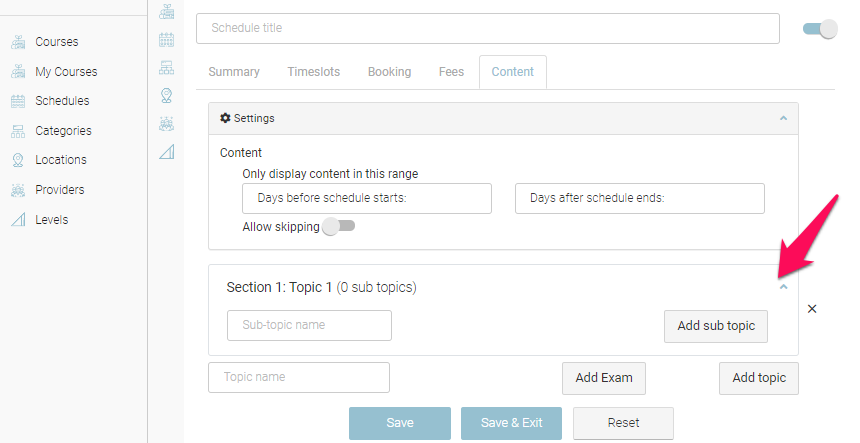Click the Levels icon in sidebar
This screenshot has height=443, width=860.
pos(18,220)
